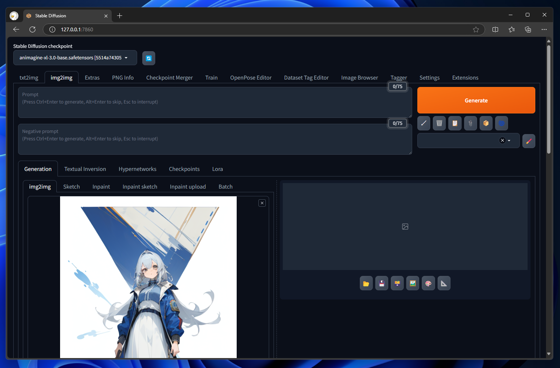
Task: Switch to the Sketch sub-tab
Action: click(x=71, y=187)
